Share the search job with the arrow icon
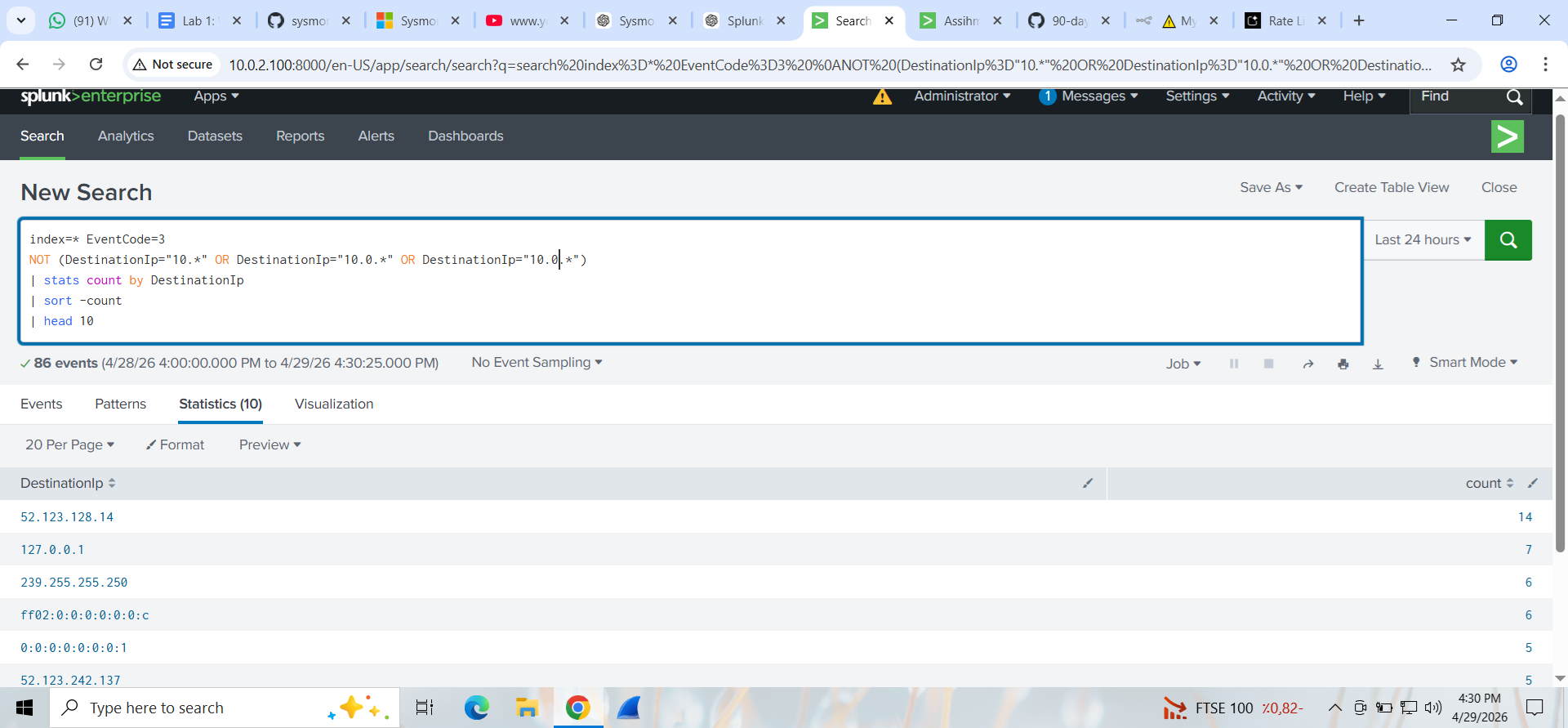Screen dimensions: 1568x728 tap(1308, 364)
